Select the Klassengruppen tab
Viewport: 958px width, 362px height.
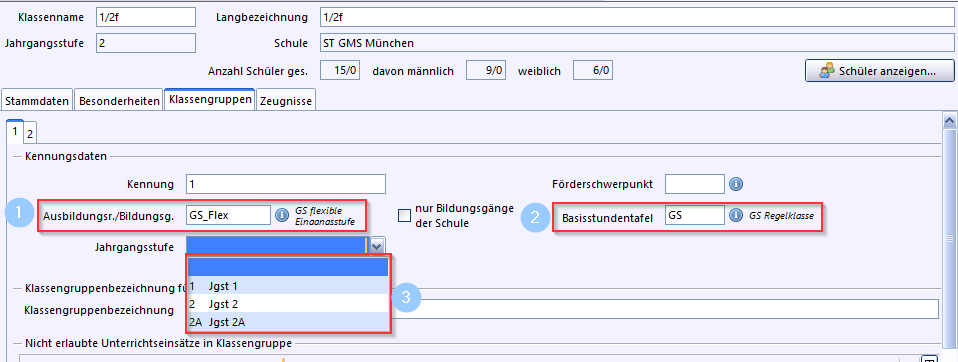210,100
